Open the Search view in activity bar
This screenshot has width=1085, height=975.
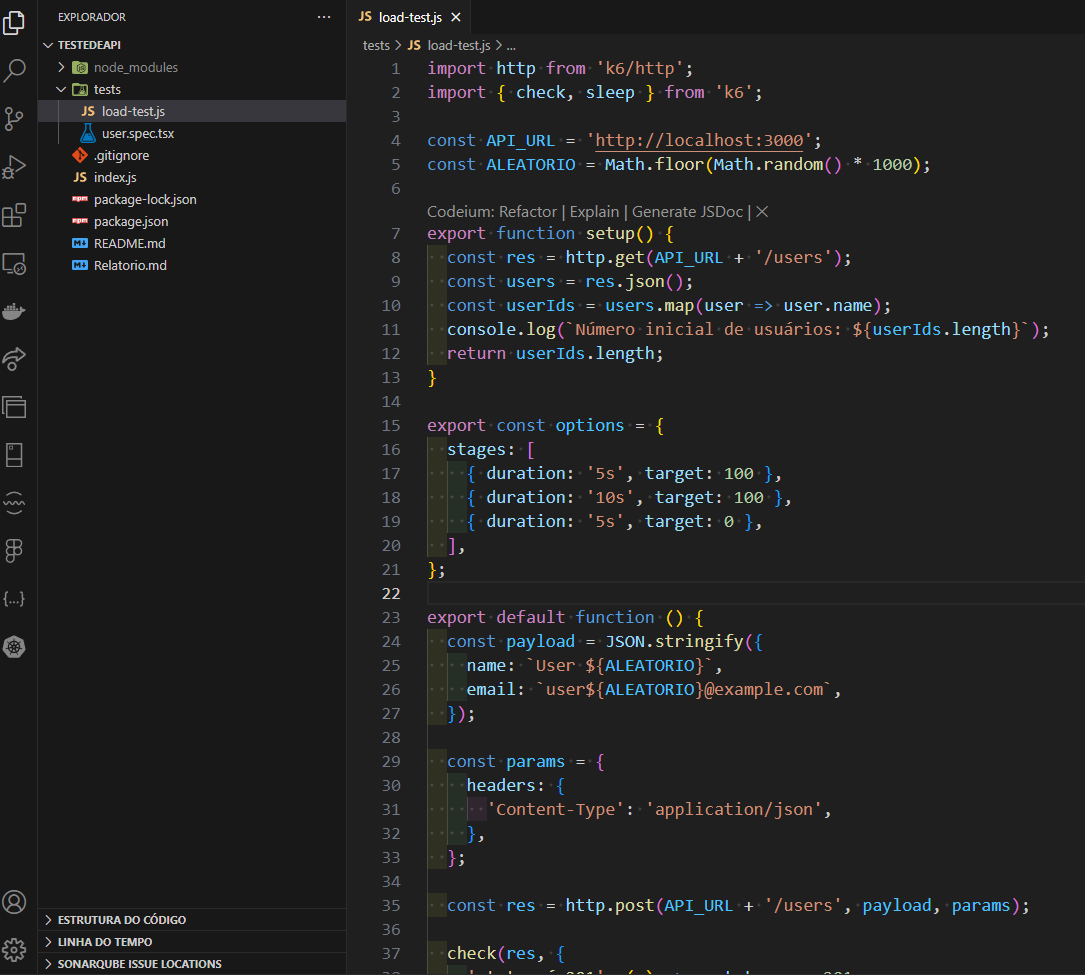click(15, 71)
